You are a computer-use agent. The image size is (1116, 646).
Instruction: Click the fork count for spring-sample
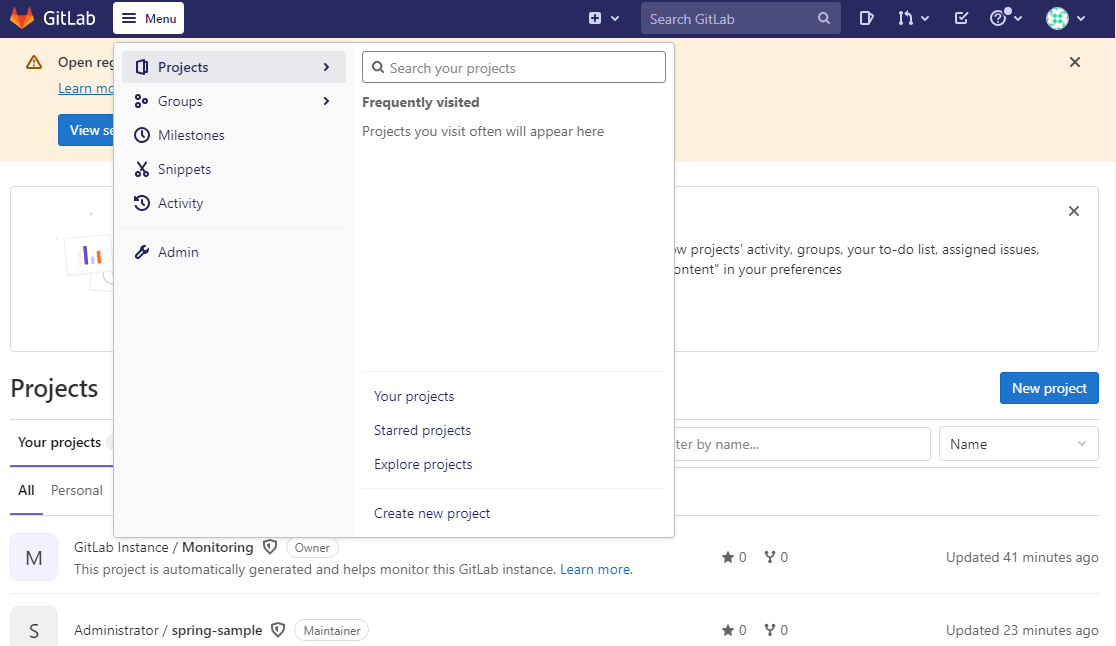click(x=776, y=630)
